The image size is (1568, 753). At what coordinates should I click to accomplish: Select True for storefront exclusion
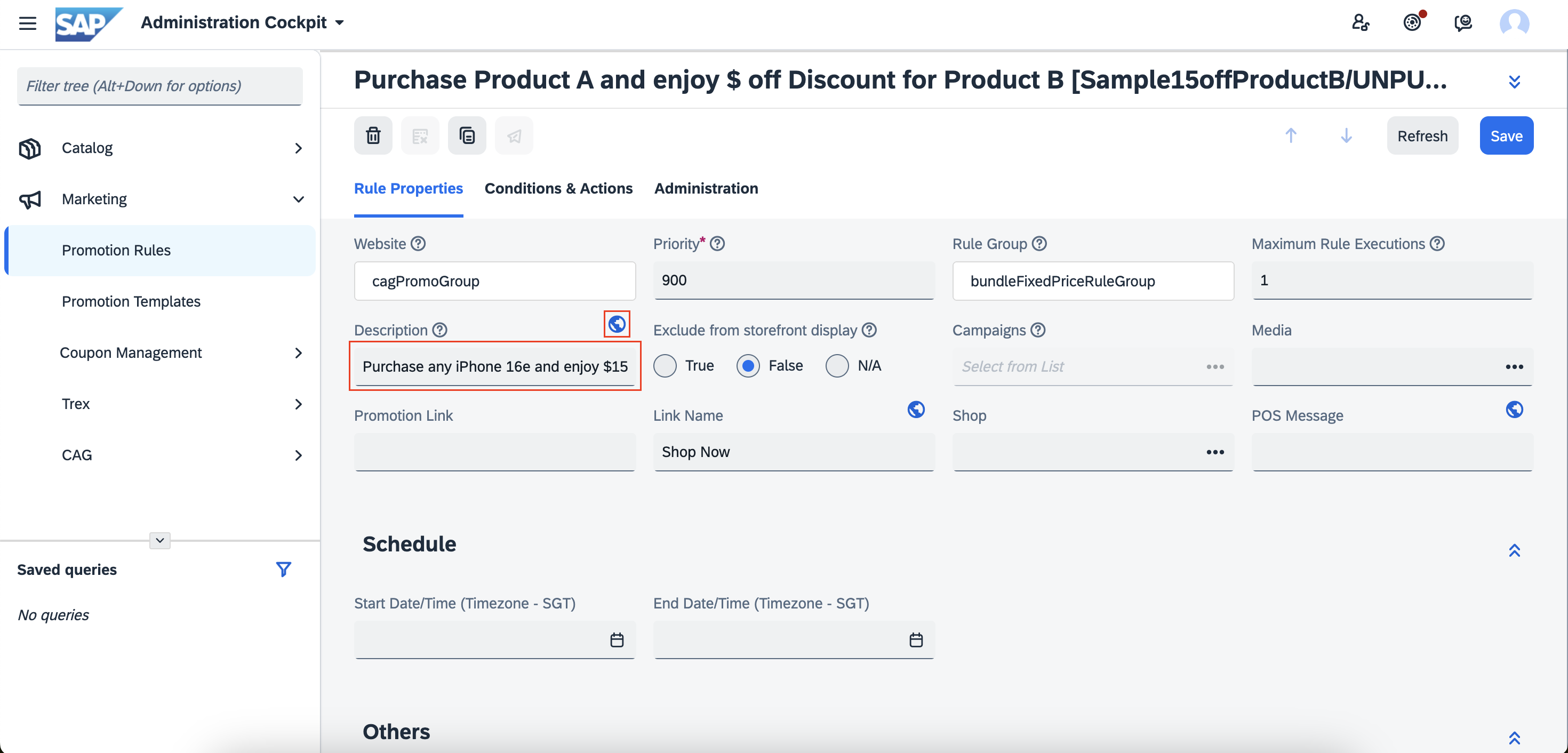pos(665,366)
